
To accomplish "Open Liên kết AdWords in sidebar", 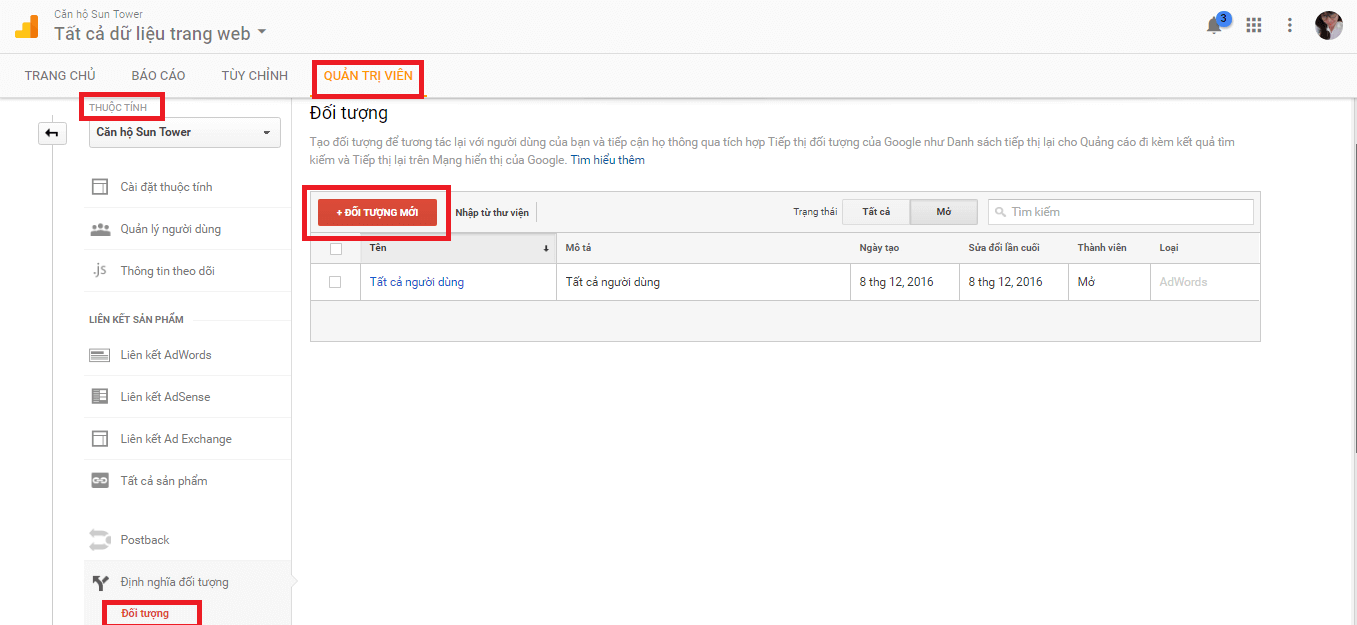I will point(166,355).
